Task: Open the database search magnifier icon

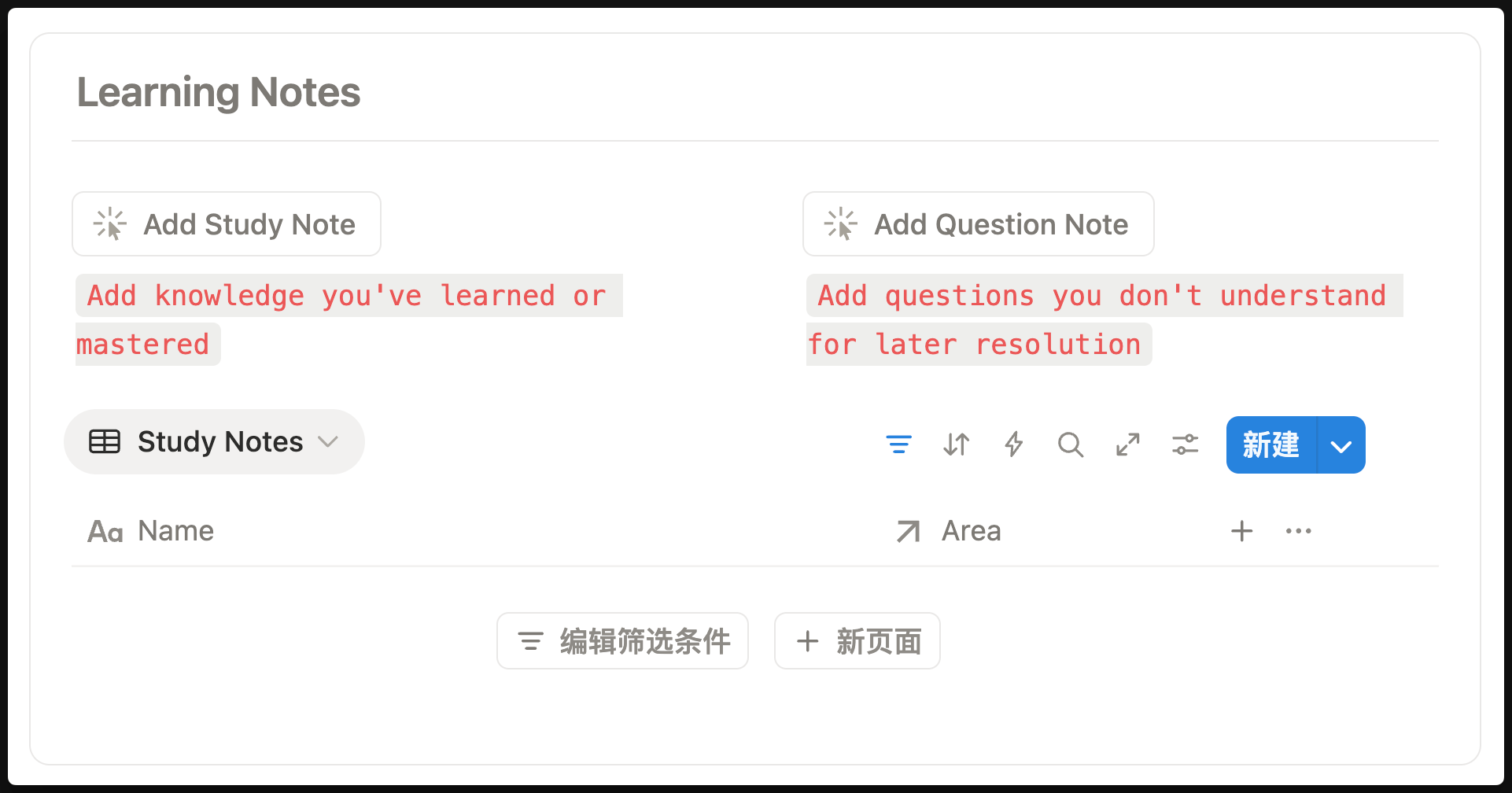Action: coord(1070,444)
